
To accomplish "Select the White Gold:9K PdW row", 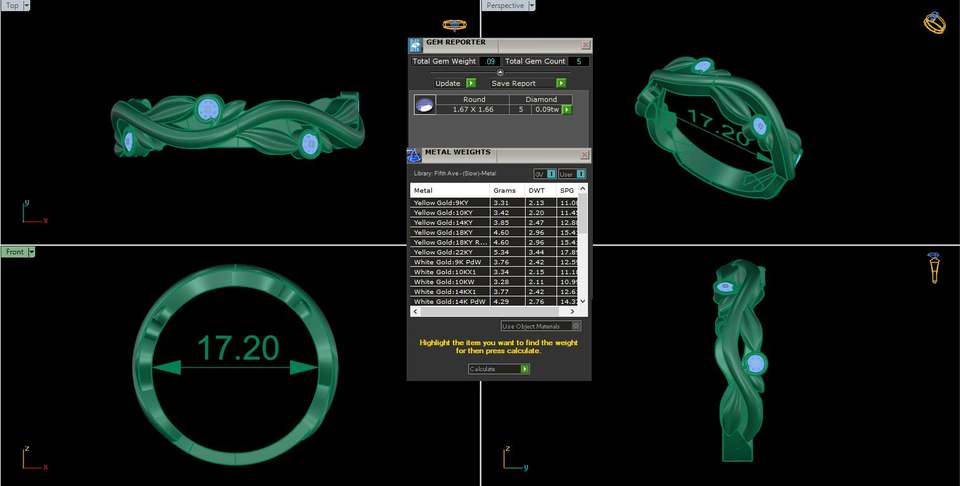I will (494, 262).
